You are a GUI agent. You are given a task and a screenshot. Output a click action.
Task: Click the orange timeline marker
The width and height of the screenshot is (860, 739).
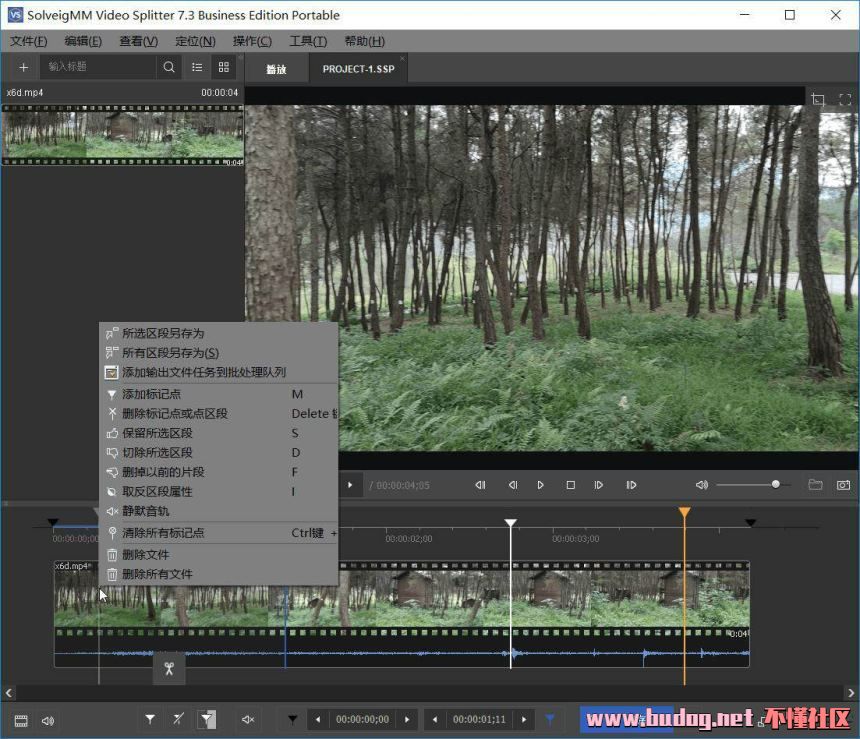[x=684, y=513]
